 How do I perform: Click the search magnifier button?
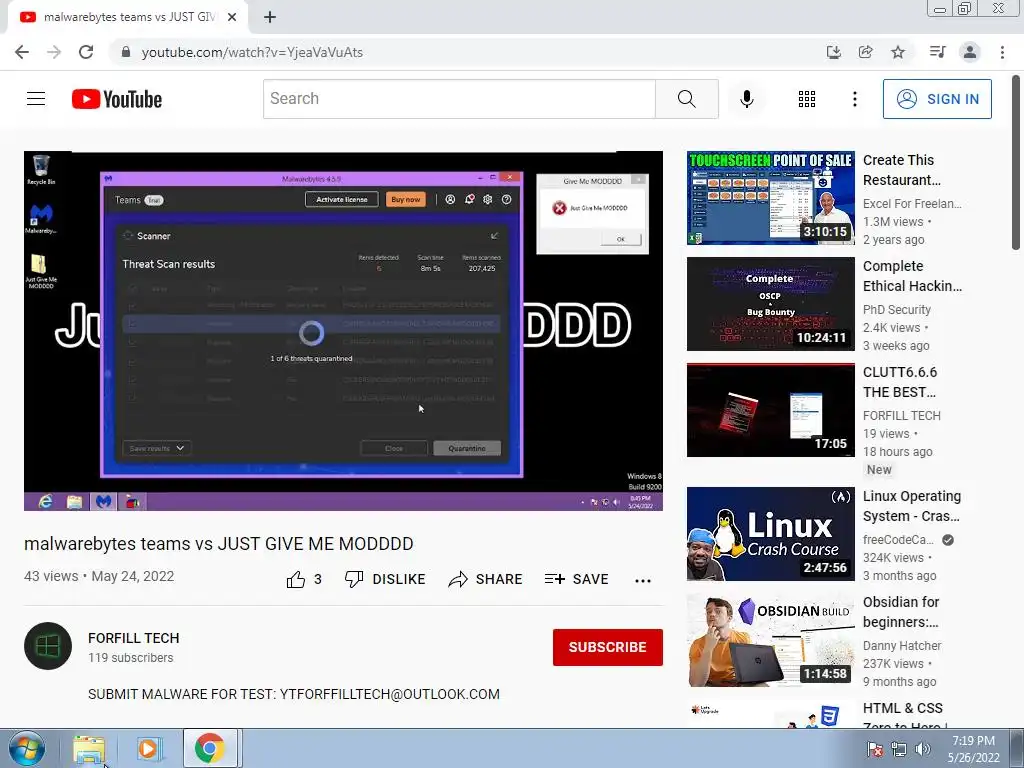pos(686,99)
